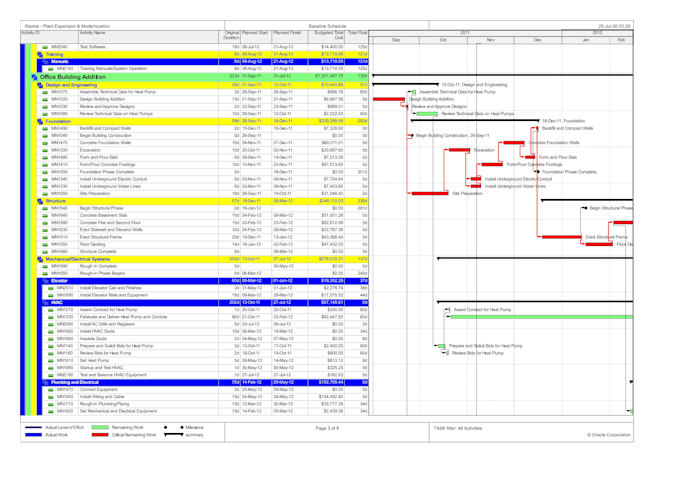Viewport: 680px width, 481px height.
Task: Click the Total Float column header
Action: [357, 36]
